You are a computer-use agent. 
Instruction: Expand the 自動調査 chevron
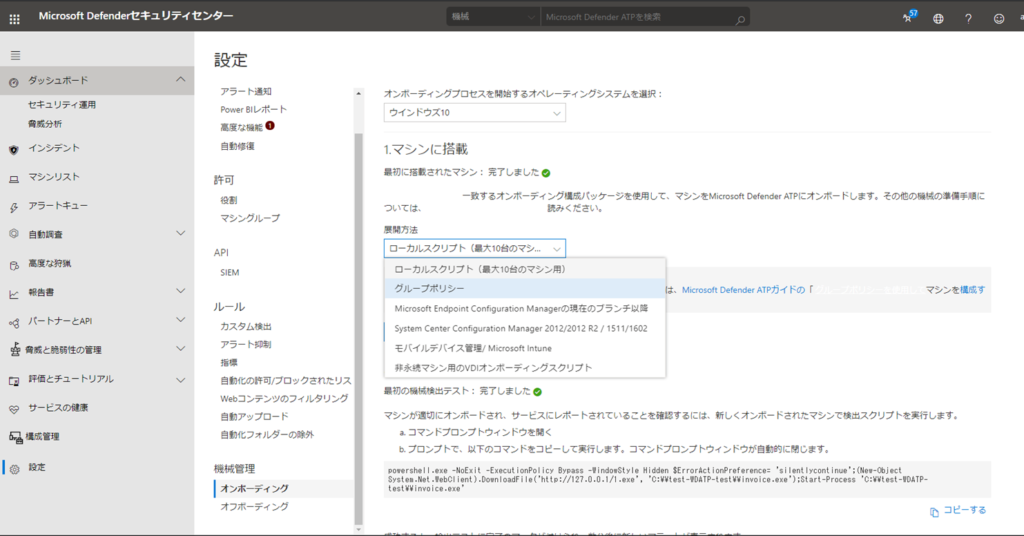[x=180, y=233]
